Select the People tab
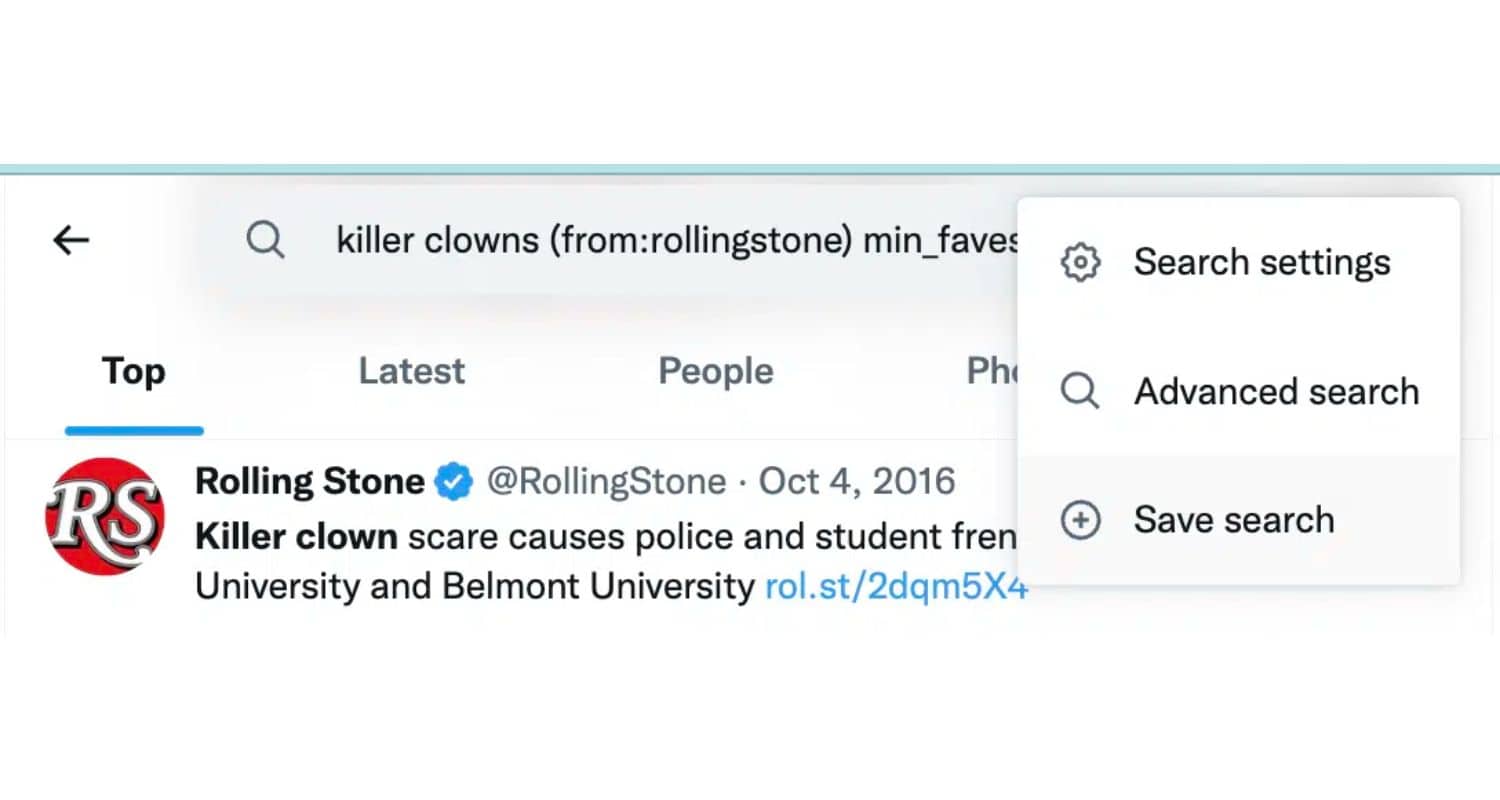 pyautogui.click(x=716, y=372)
